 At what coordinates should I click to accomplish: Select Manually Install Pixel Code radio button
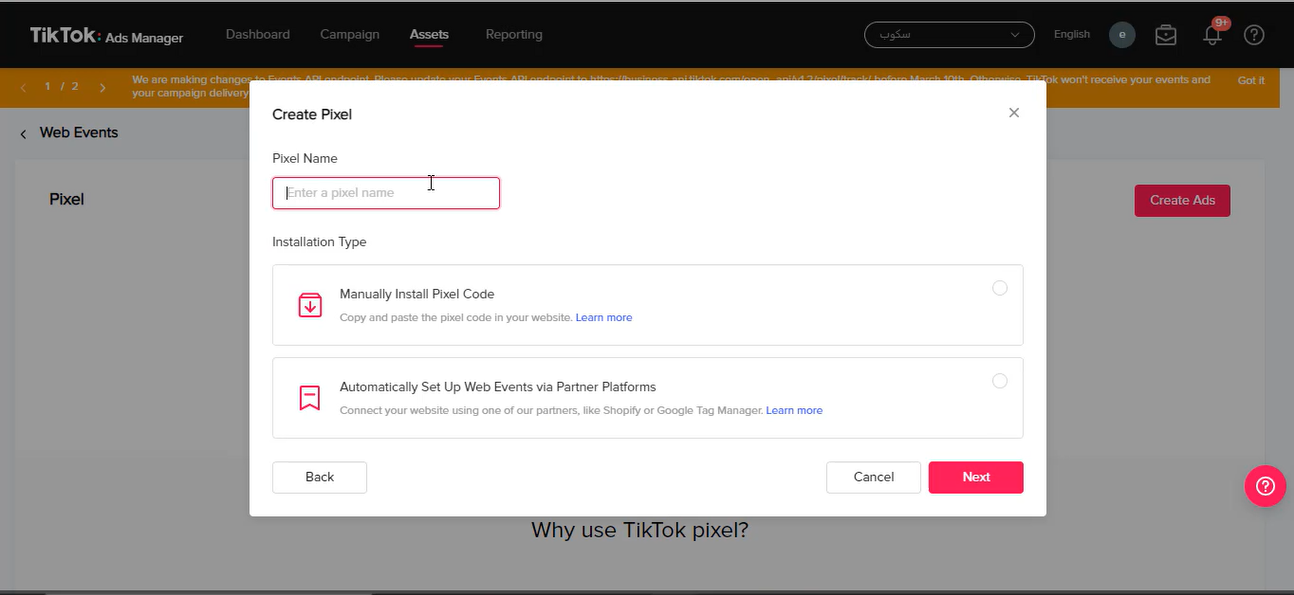coord(1000,288)
